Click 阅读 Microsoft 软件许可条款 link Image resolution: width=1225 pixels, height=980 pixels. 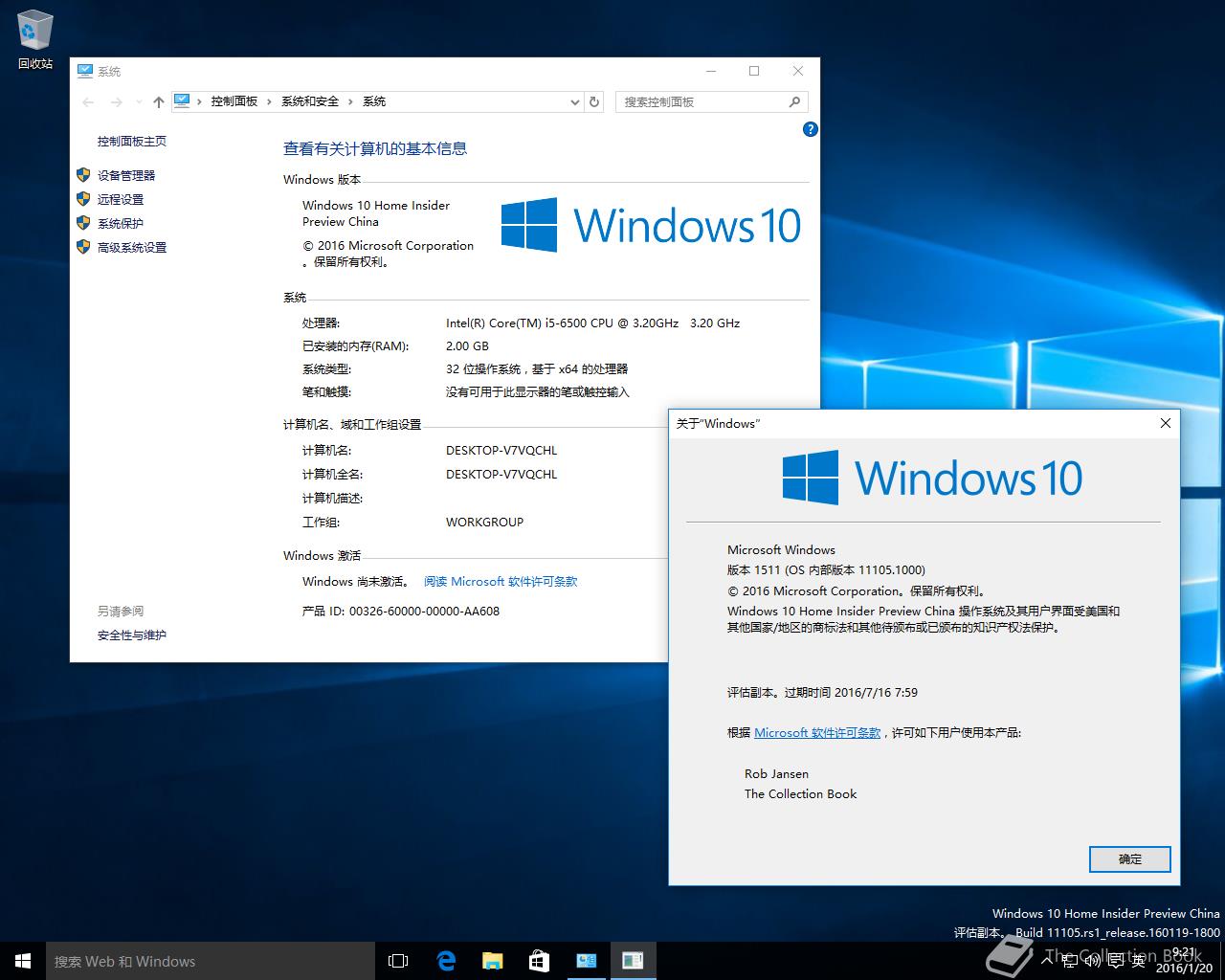point(501,582)
